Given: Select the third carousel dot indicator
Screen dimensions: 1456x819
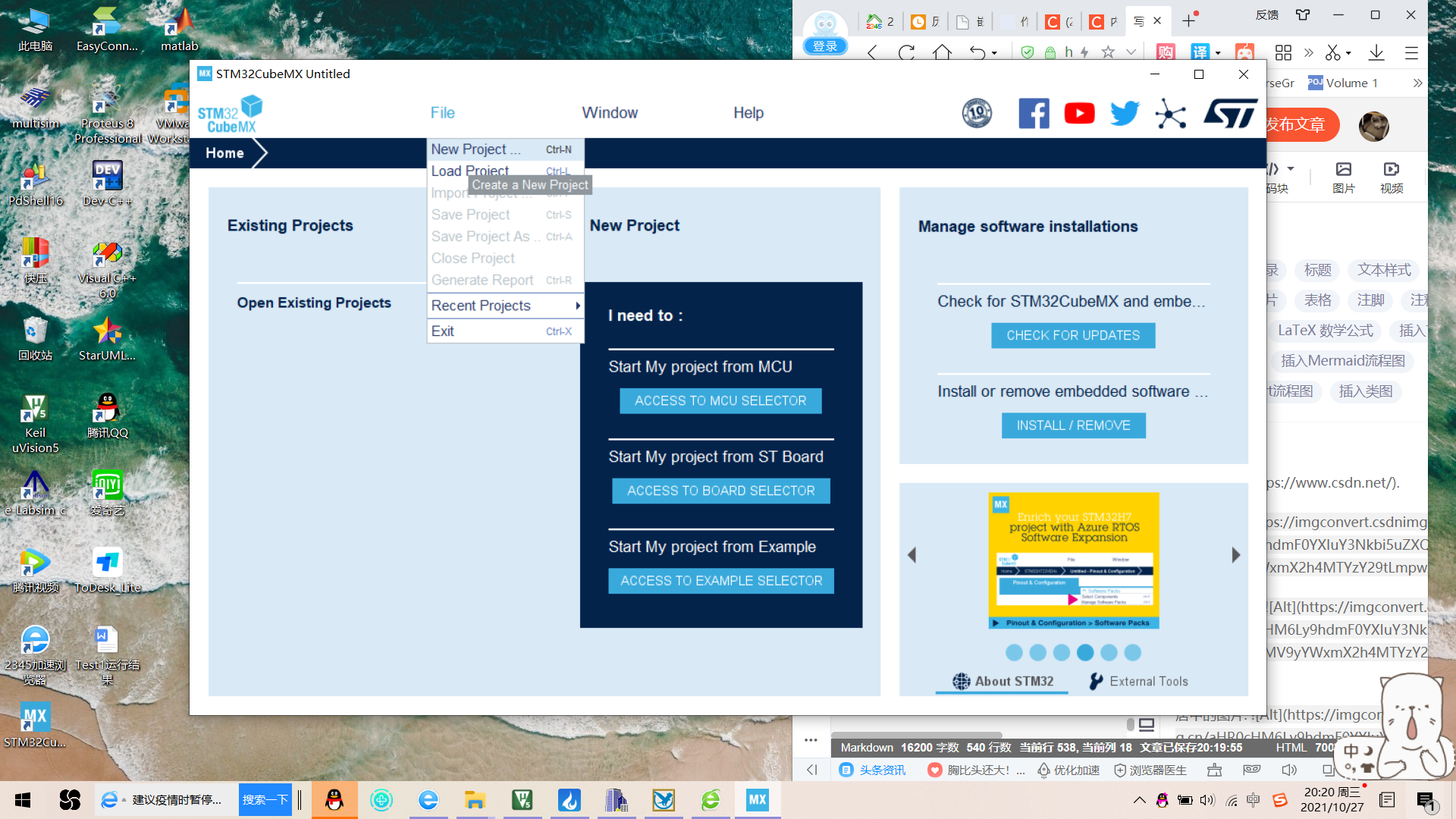Looking at the screenshot, I should [1062, 652].
